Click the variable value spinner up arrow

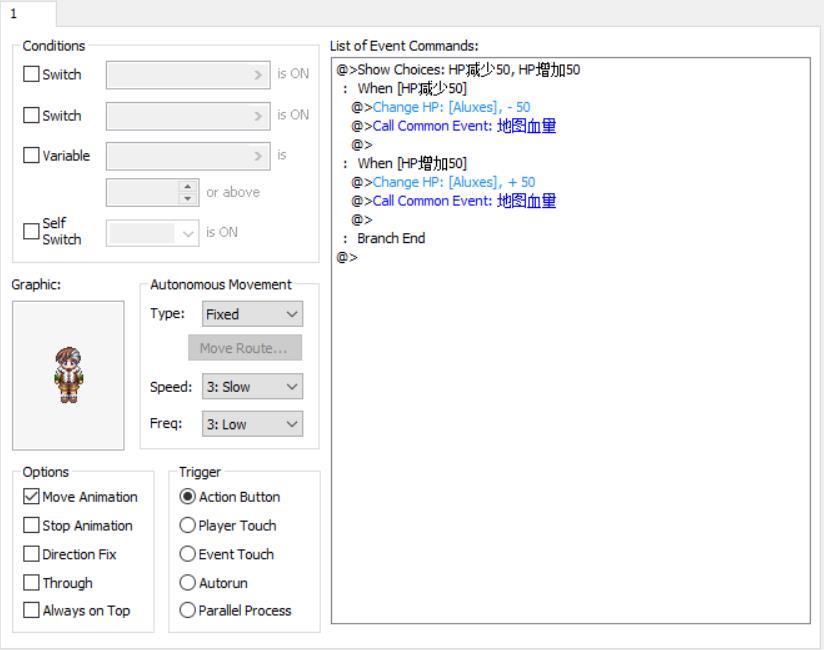(x=188, y=187)
